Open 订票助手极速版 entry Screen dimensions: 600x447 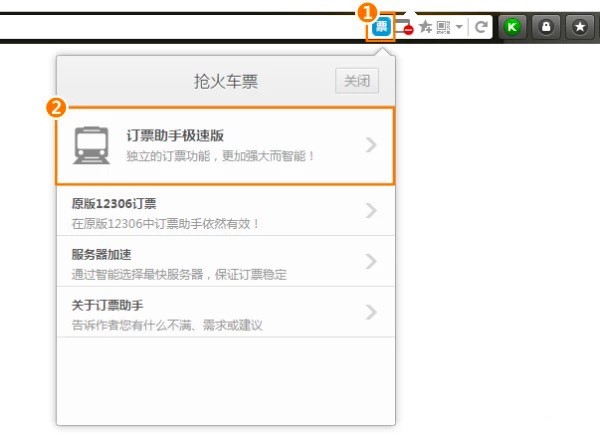tap(225, 146)
